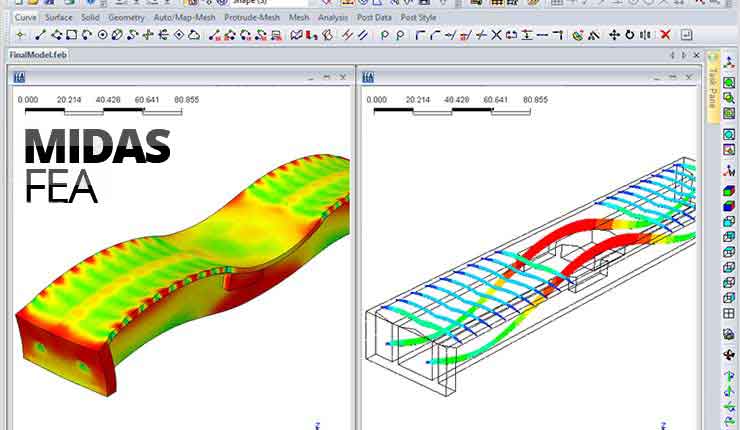Select the sharp-corner fillet curve tool

(420, 35)
